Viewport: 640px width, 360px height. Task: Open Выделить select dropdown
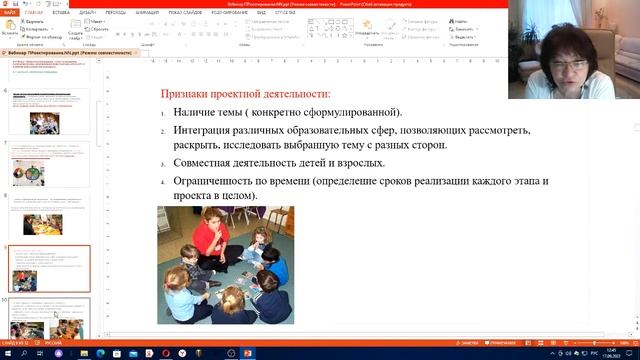click(463, 37)
